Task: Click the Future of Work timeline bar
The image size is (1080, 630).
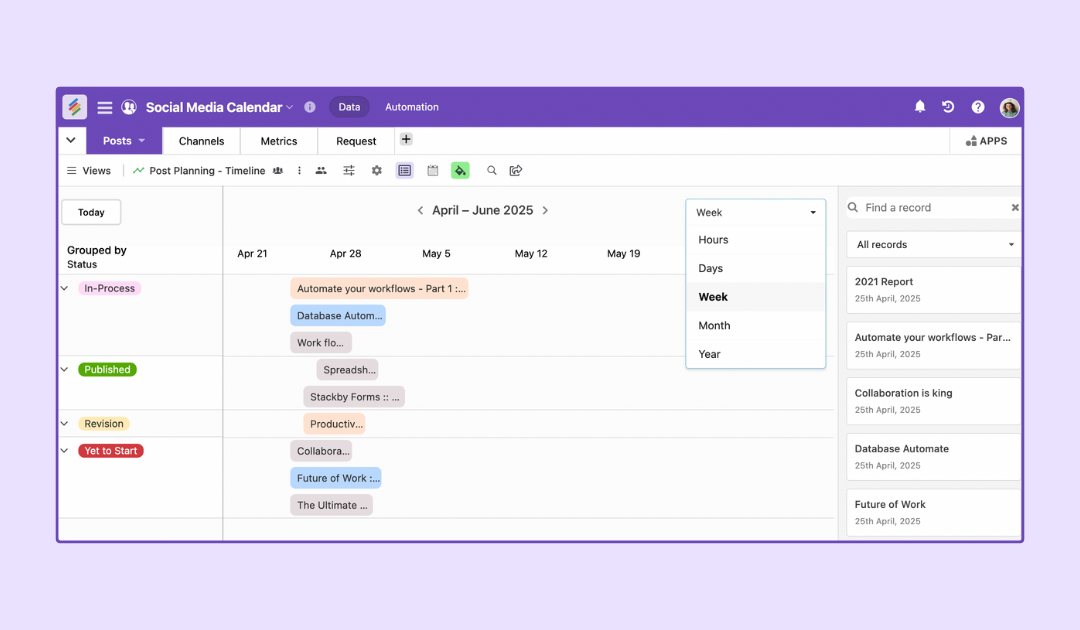Action: point(336,478)
